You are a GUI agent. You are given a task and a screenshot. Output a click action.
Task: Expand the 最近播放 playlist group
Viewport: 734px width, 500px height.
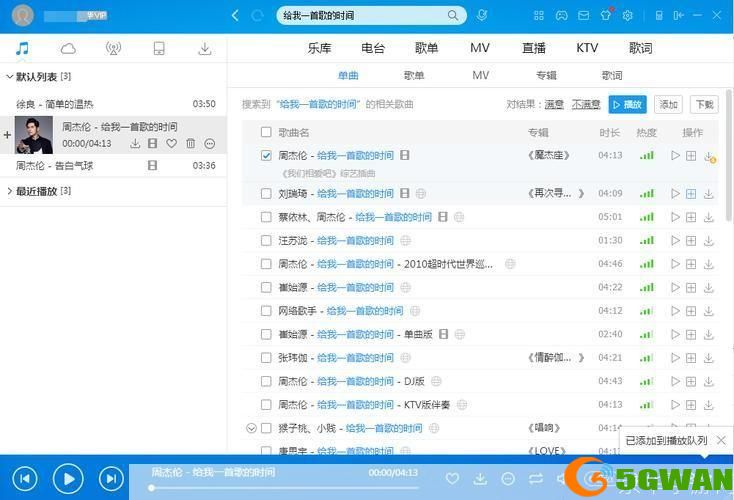coord(9,191)
